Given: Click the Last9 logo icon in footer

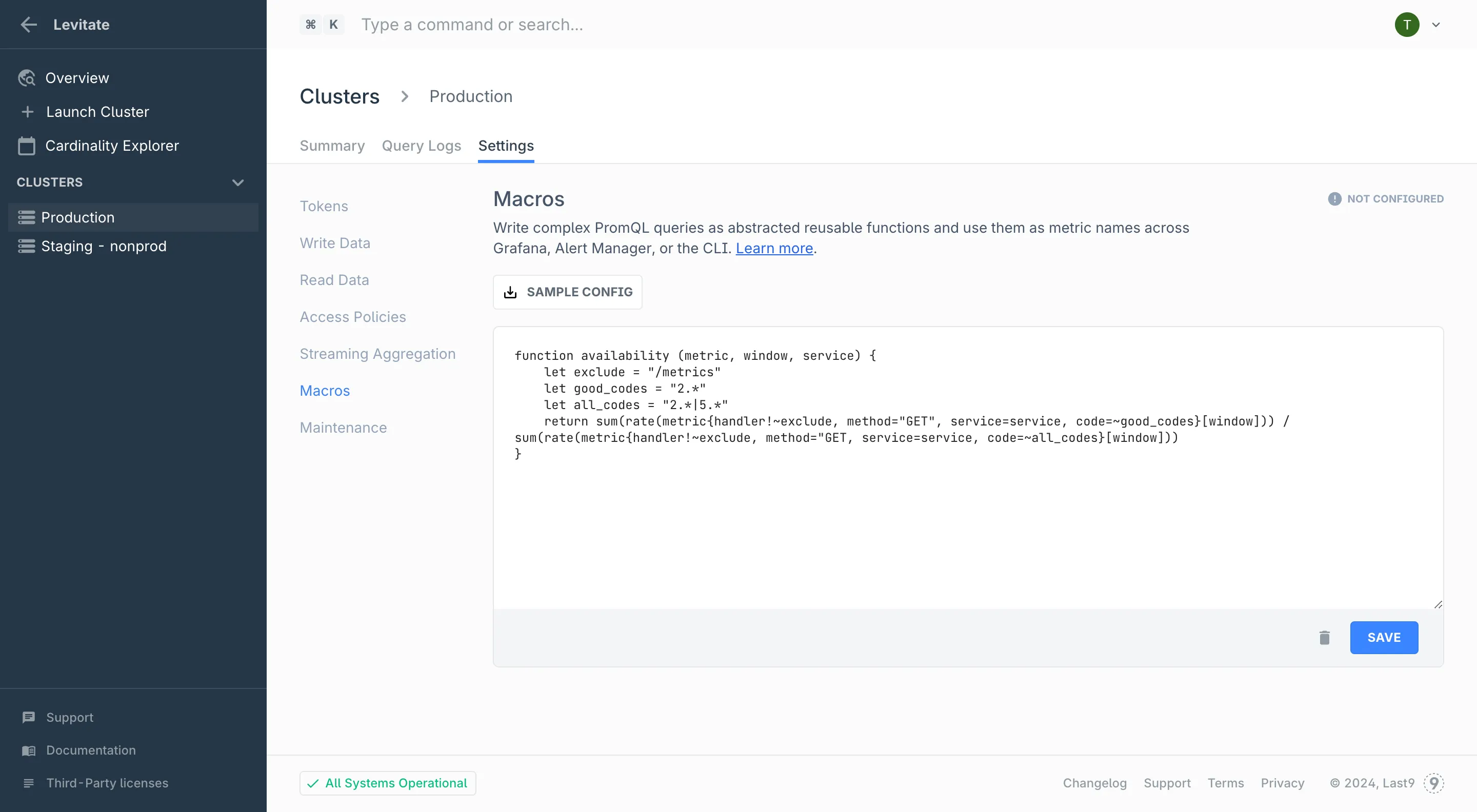Looking at the screenshot, I should pos(1433,783).
